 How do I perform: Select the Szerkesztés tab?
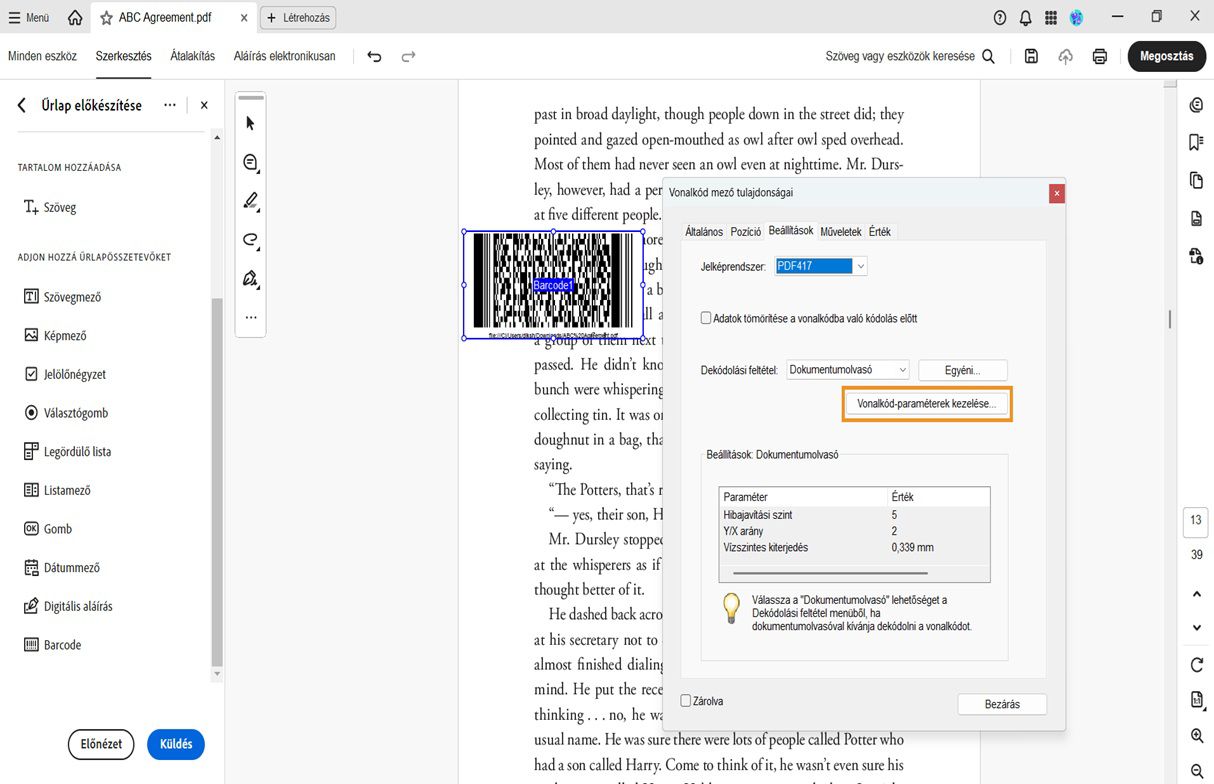[123, 56]
